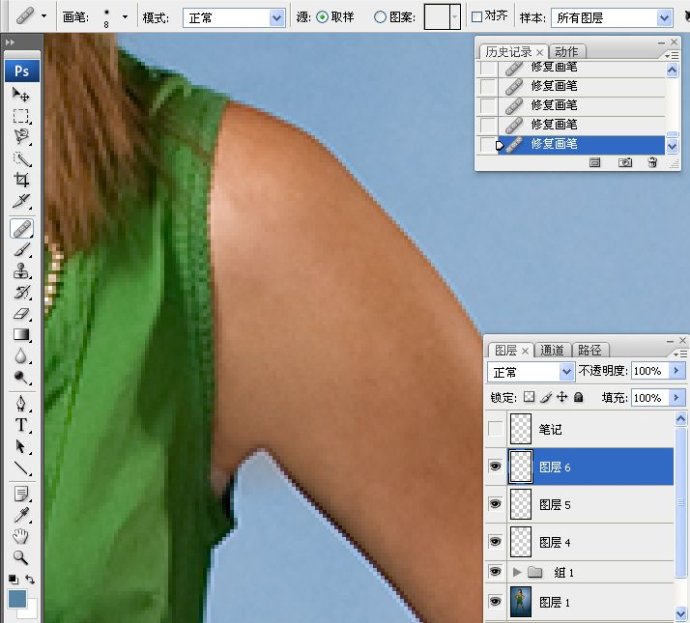This screenshot has height=623, width=690.
Task: Lock image pixels
Action: [546, 397]
